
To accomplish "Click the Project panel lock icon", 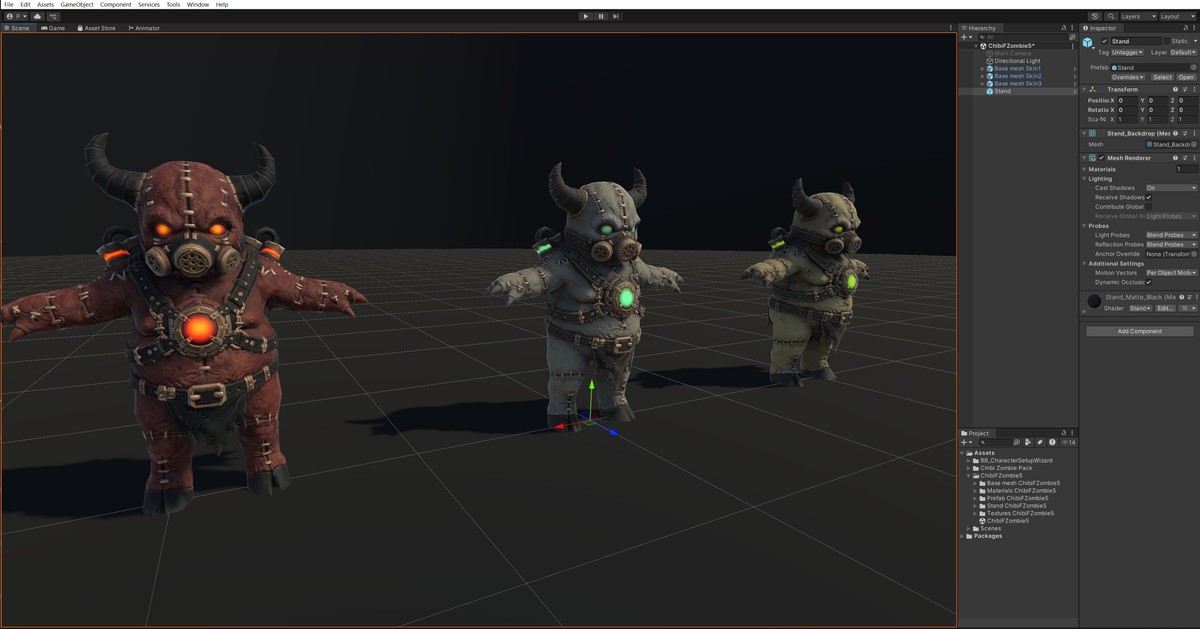I will (1063, 433).
